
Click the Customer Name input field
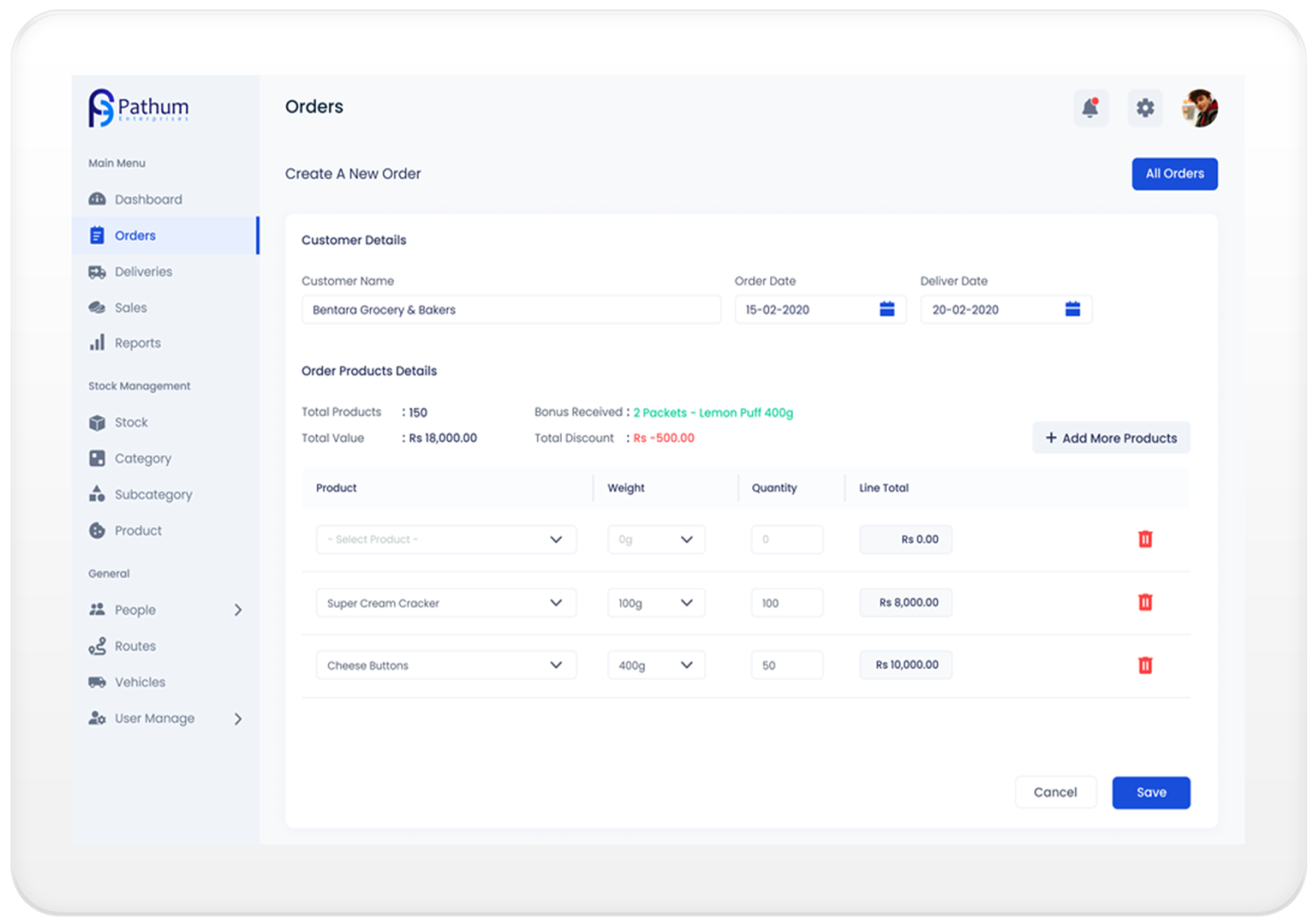point(511,309)
